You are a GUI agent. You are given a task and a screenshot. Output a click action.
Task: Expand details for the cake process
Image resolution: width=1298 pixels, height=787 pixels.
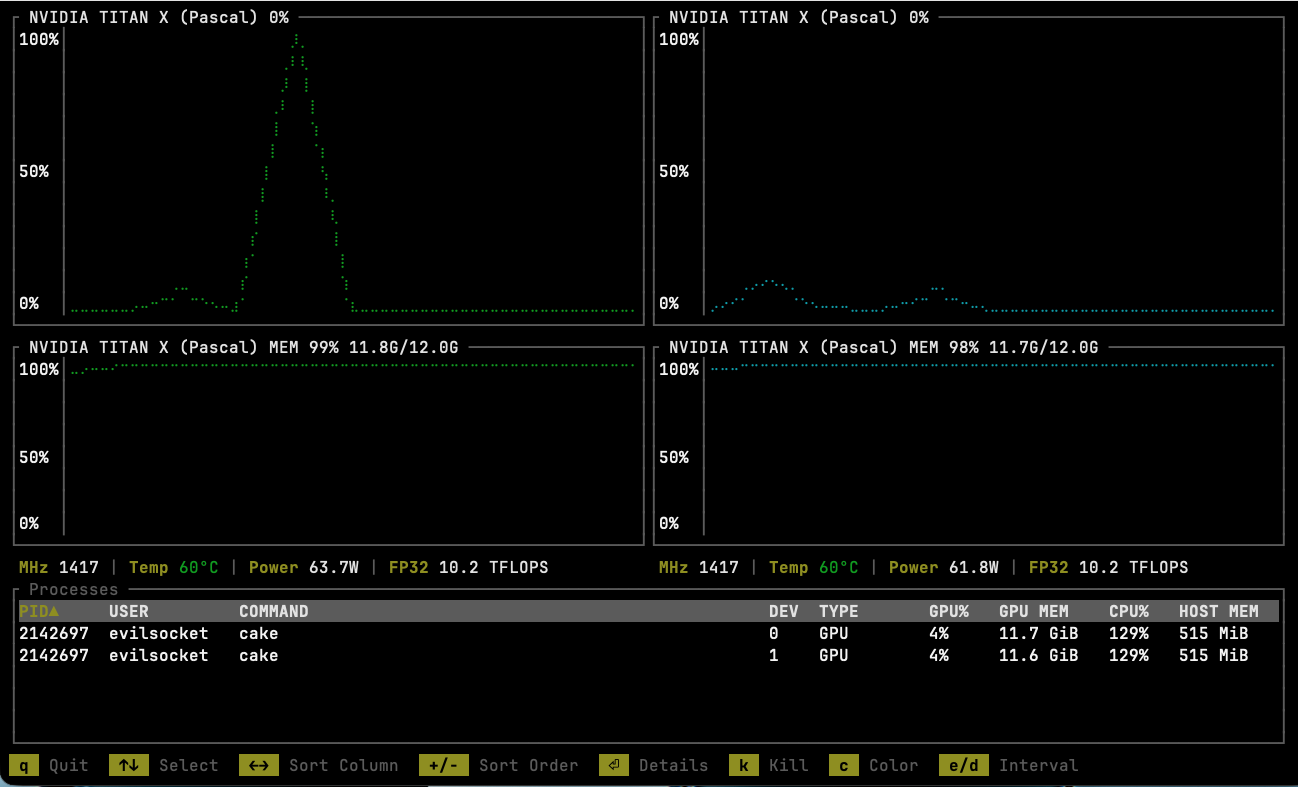coord(257,633)
